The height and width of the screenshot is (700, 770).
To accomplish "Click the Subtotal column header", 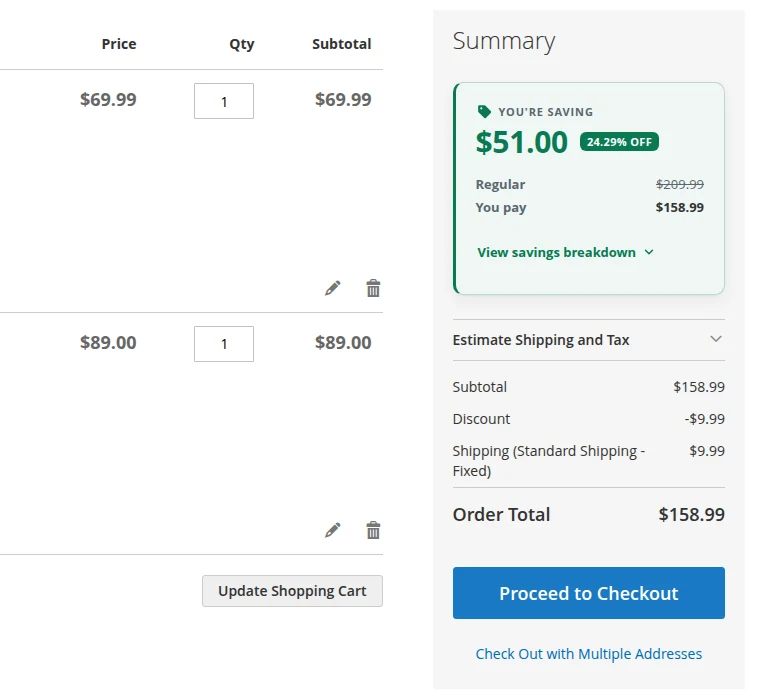I will [342, 44].
